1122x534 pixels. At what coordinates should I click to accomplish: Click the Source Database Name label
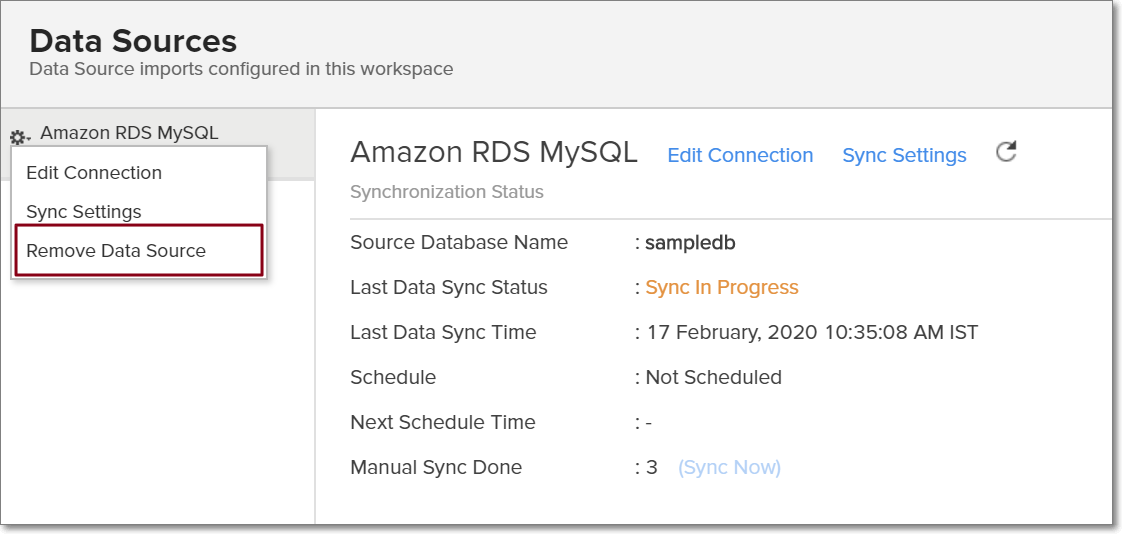coord(459,242)
